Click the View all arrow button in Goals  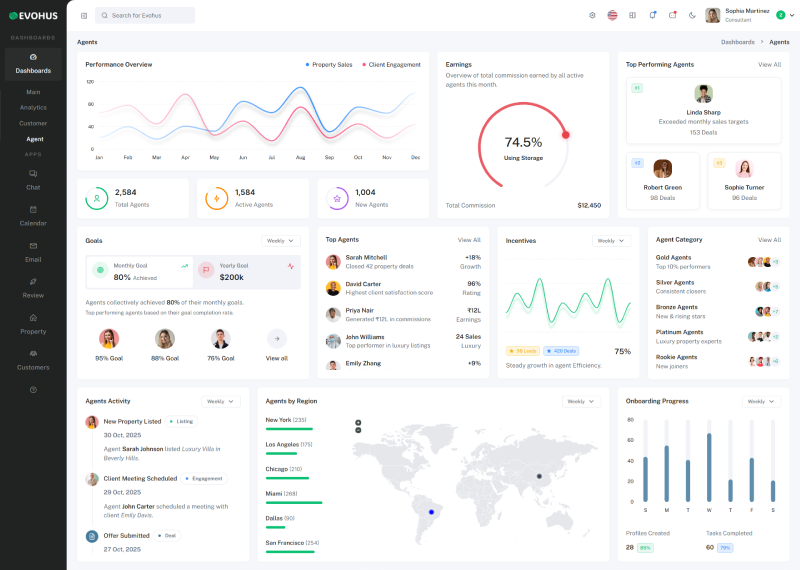pyautogui.click(x=277, y=339)
